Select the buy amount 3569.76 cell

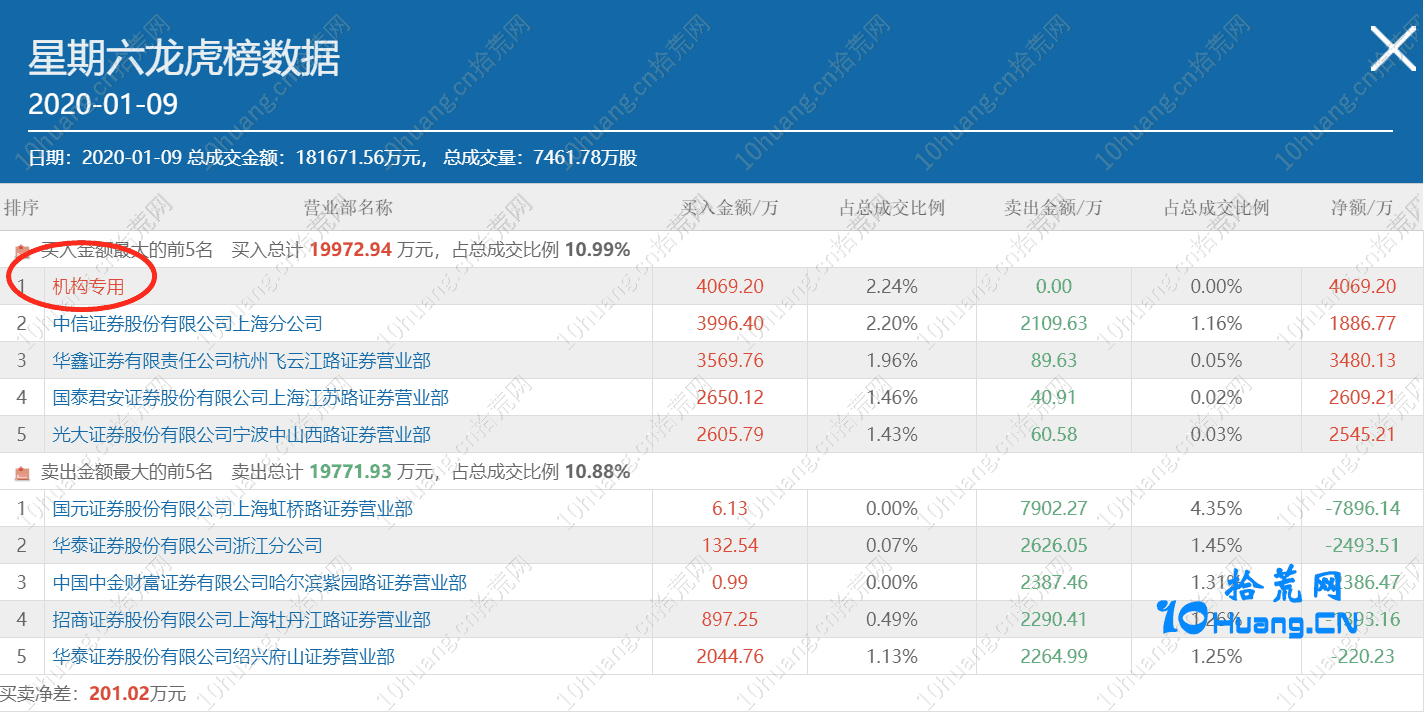730,361
